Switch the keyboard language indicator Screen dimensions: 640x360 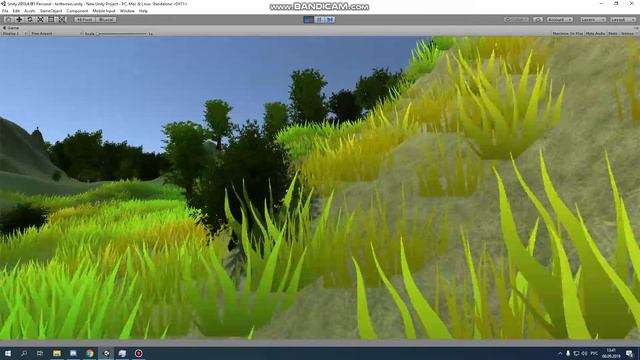(594, 353)
